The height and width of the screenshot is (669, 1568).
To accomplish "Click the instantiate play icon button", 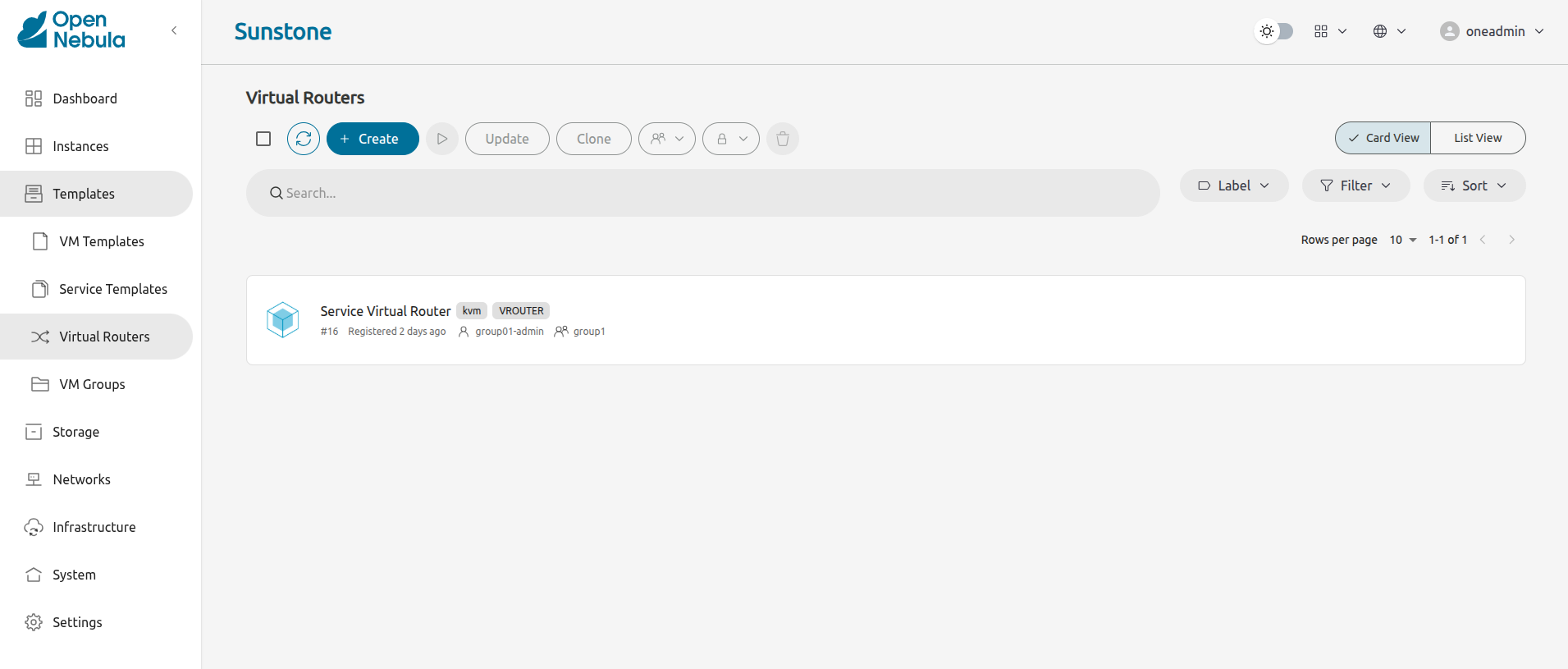I will tap(441, 139).
